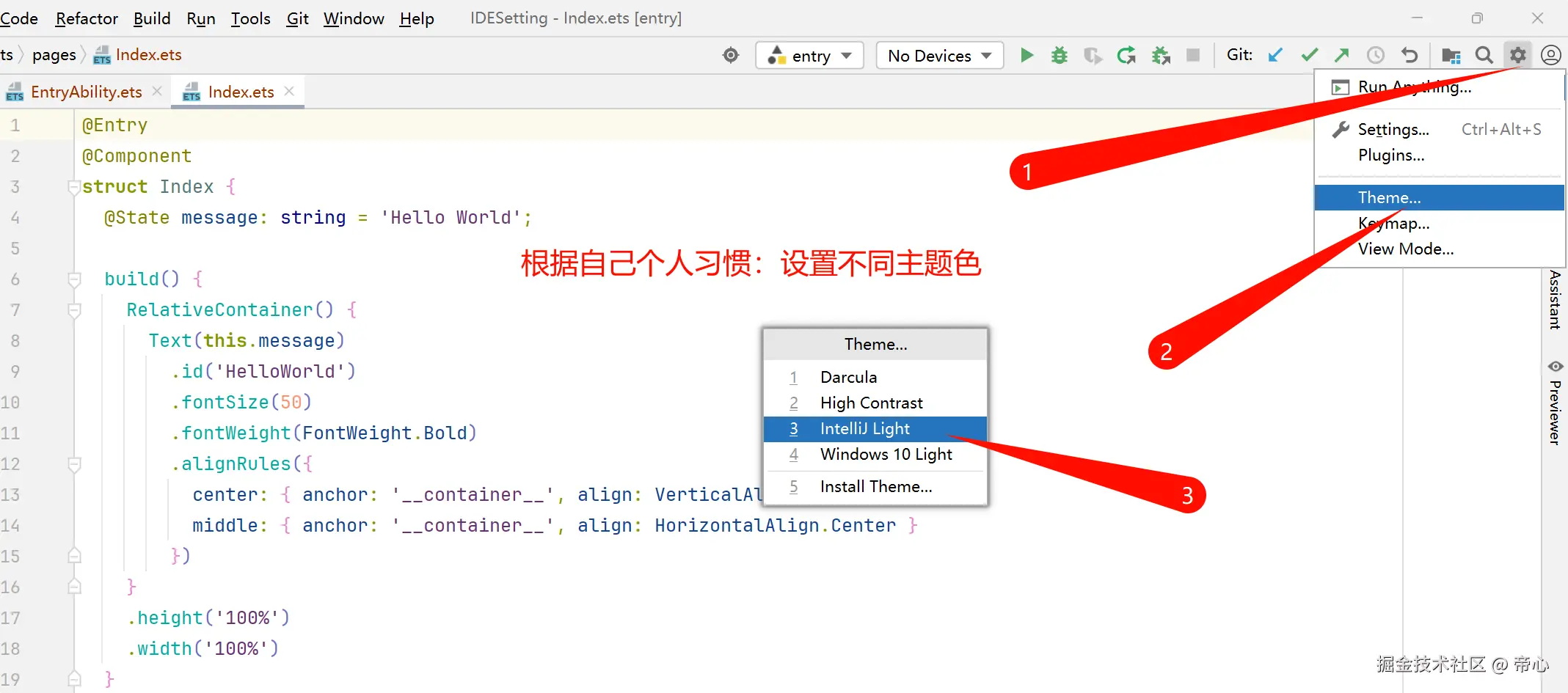Open the Build menu
The image size is (1568, 693).
152,18
